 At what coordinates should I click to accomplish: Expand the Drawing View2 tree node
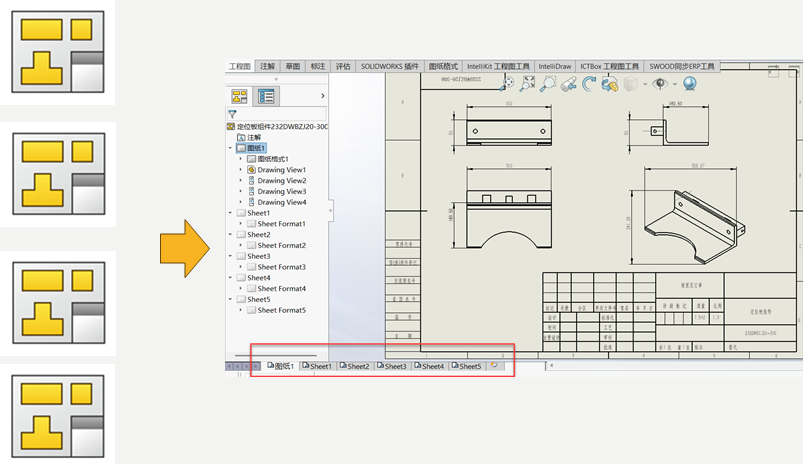click(x=241, y=181)
